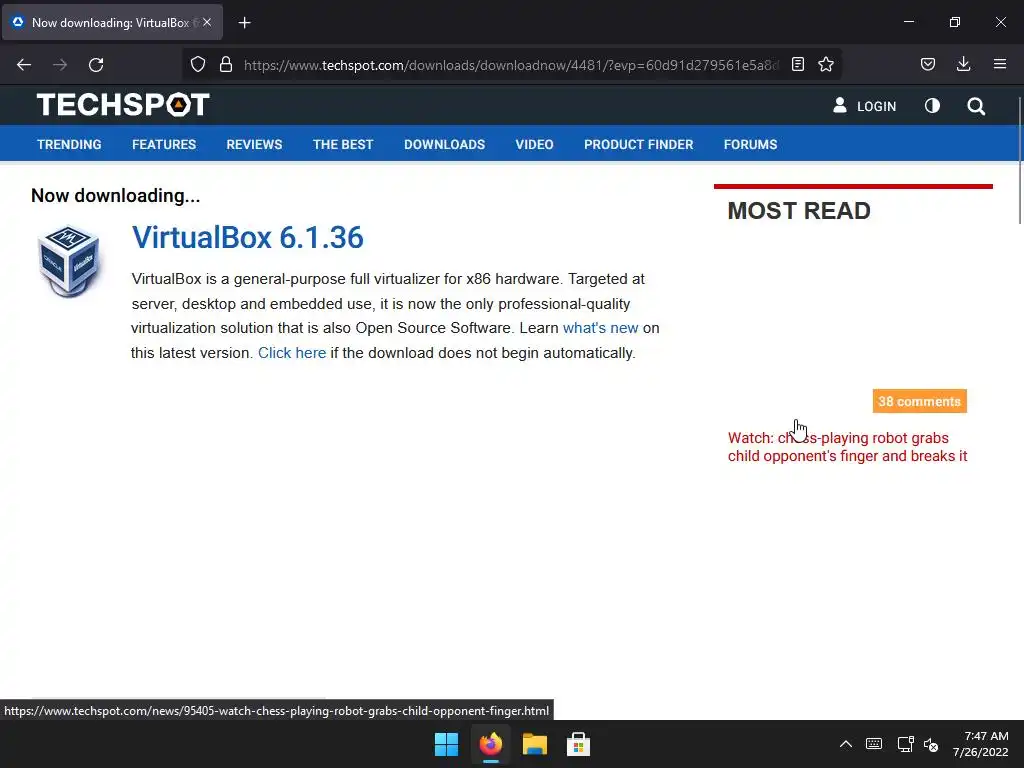This screenshot has height=768, width=1024.
Task: Open a new browser tab
Action: [x=244, y=23]
